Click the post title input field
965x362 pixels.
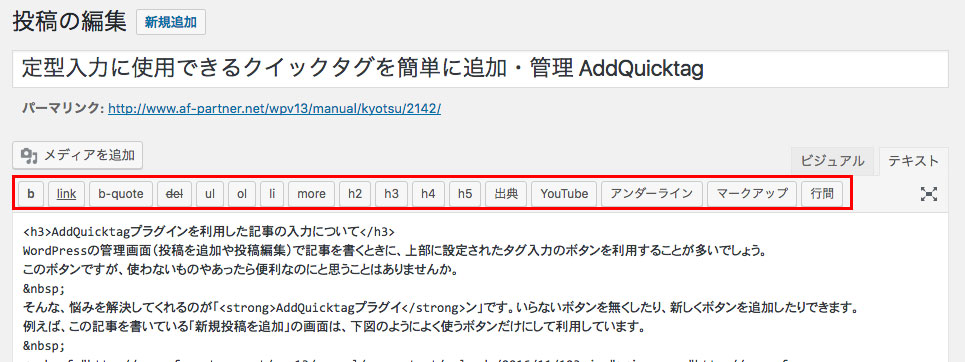pyautogui.click(x=480, y=69)
